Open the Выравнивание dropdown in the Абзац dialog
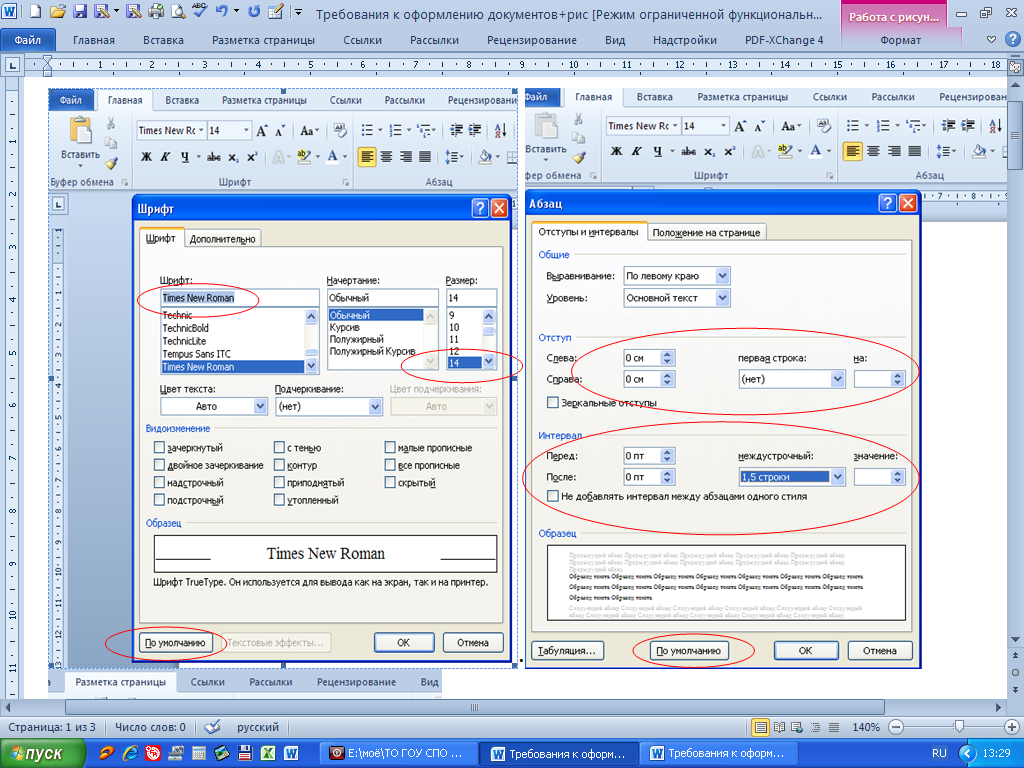The height and width of the screenshot is (768, 1024). tap(722, 276)
